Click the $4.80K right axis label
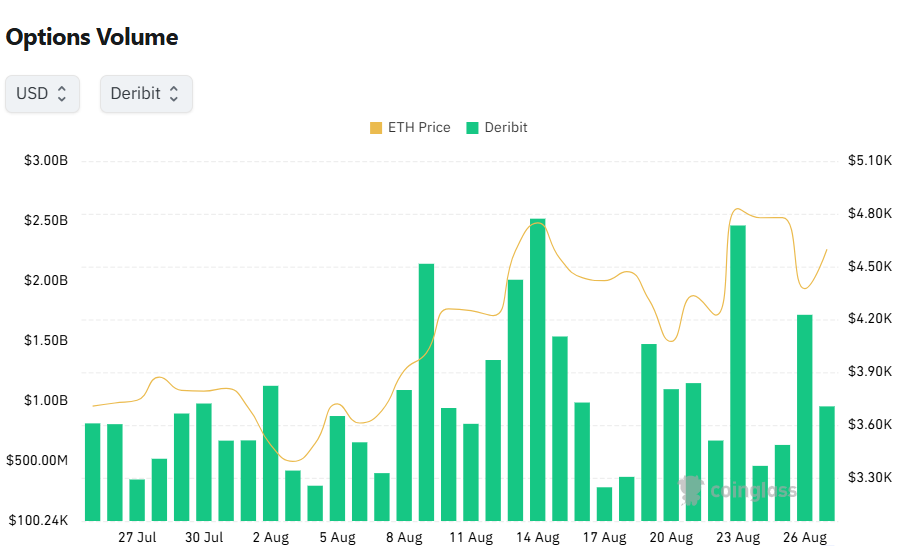This screenshot has height=546, width=899. 870,213
